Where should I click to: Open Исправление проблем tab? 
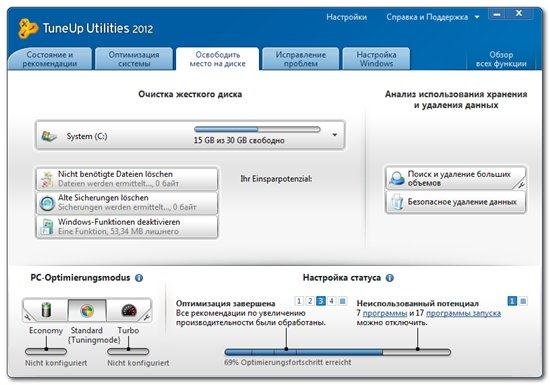tap(301, 59)
